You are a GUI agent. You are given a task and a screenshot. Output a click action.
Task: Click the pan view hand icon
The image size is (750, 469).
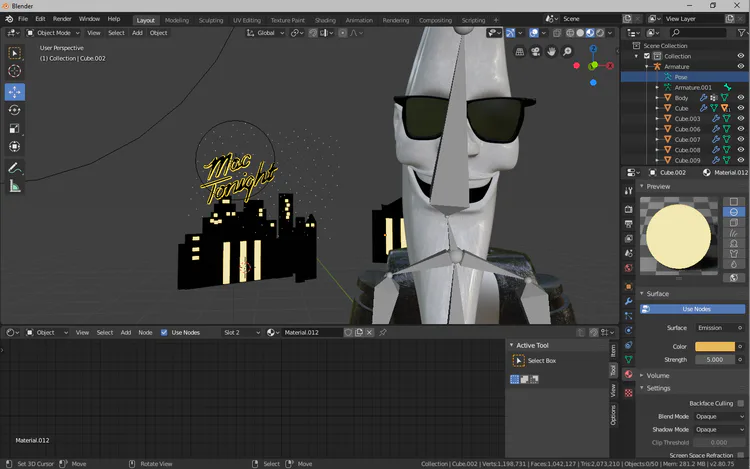click(x=551, y=52)
